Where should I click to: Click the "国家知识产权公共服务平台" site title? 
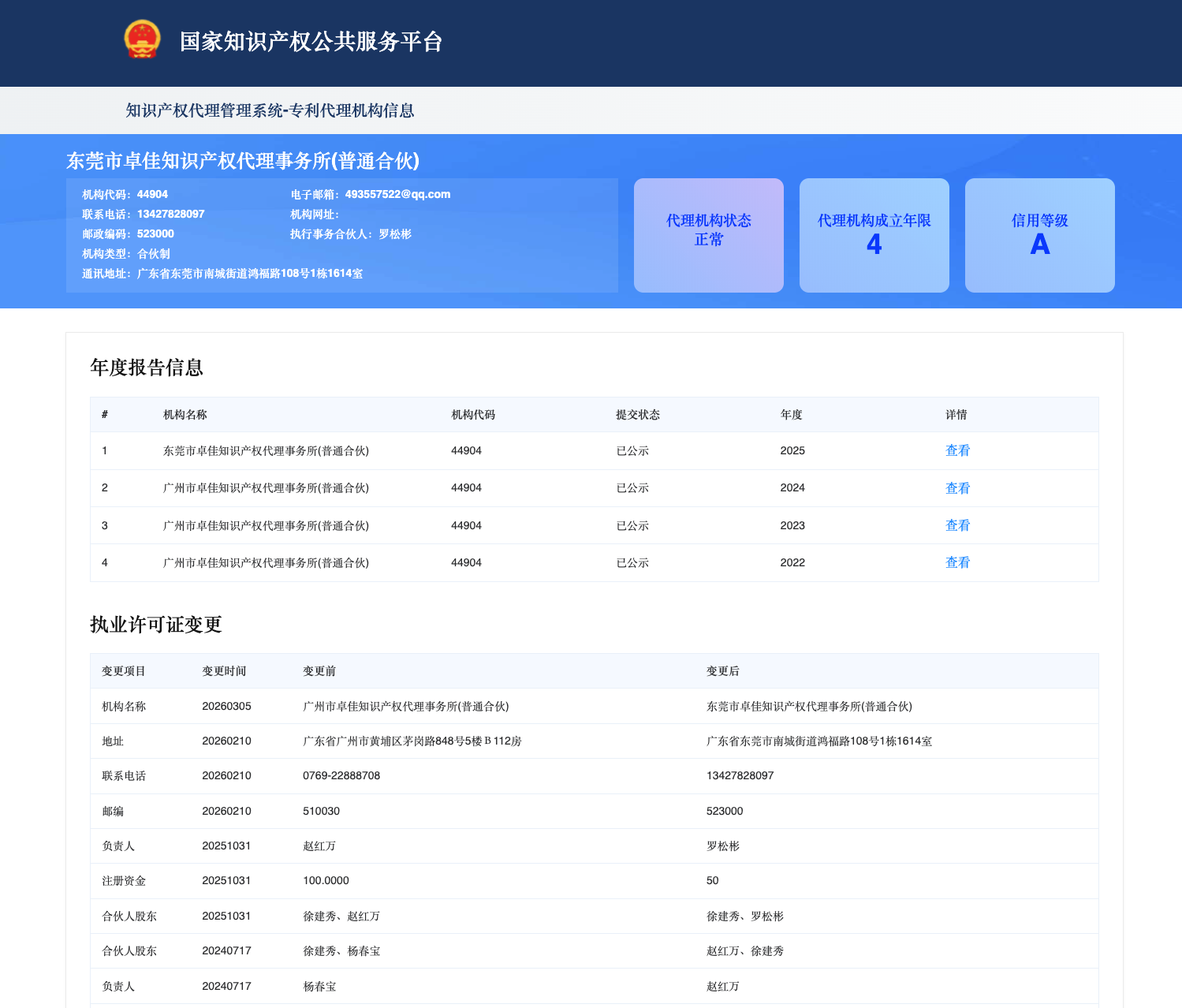point(311,42)
